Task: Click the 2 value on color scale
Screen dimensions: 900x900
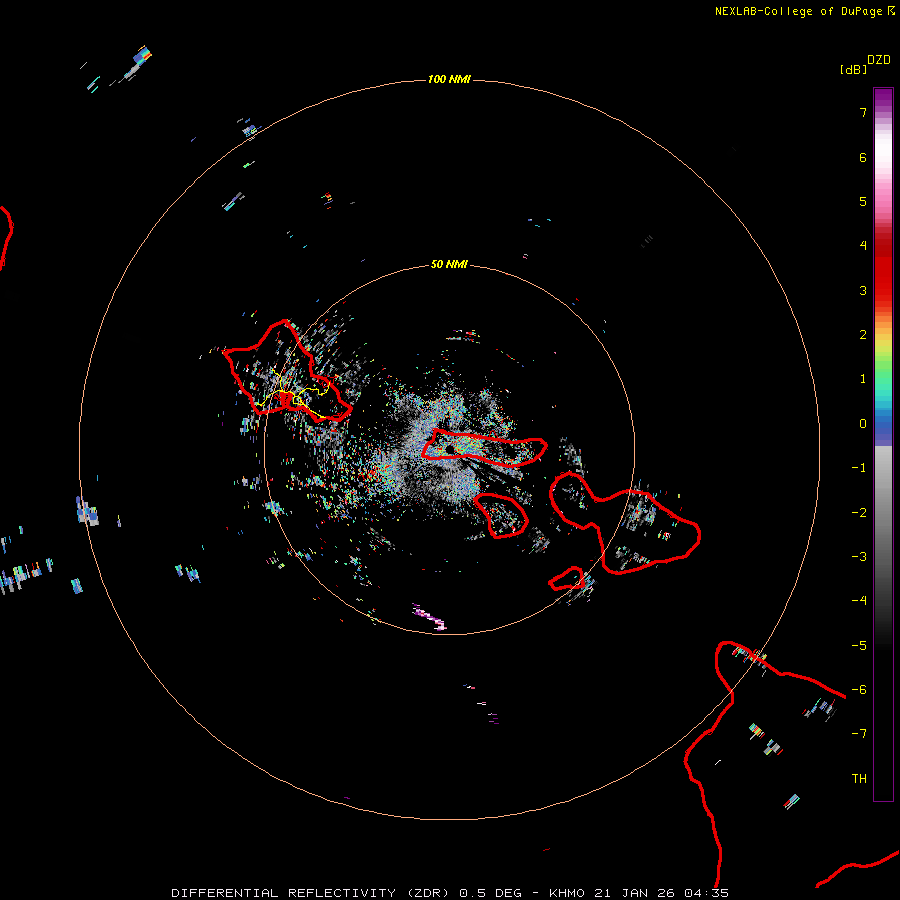Action: [x=863, y=335]
